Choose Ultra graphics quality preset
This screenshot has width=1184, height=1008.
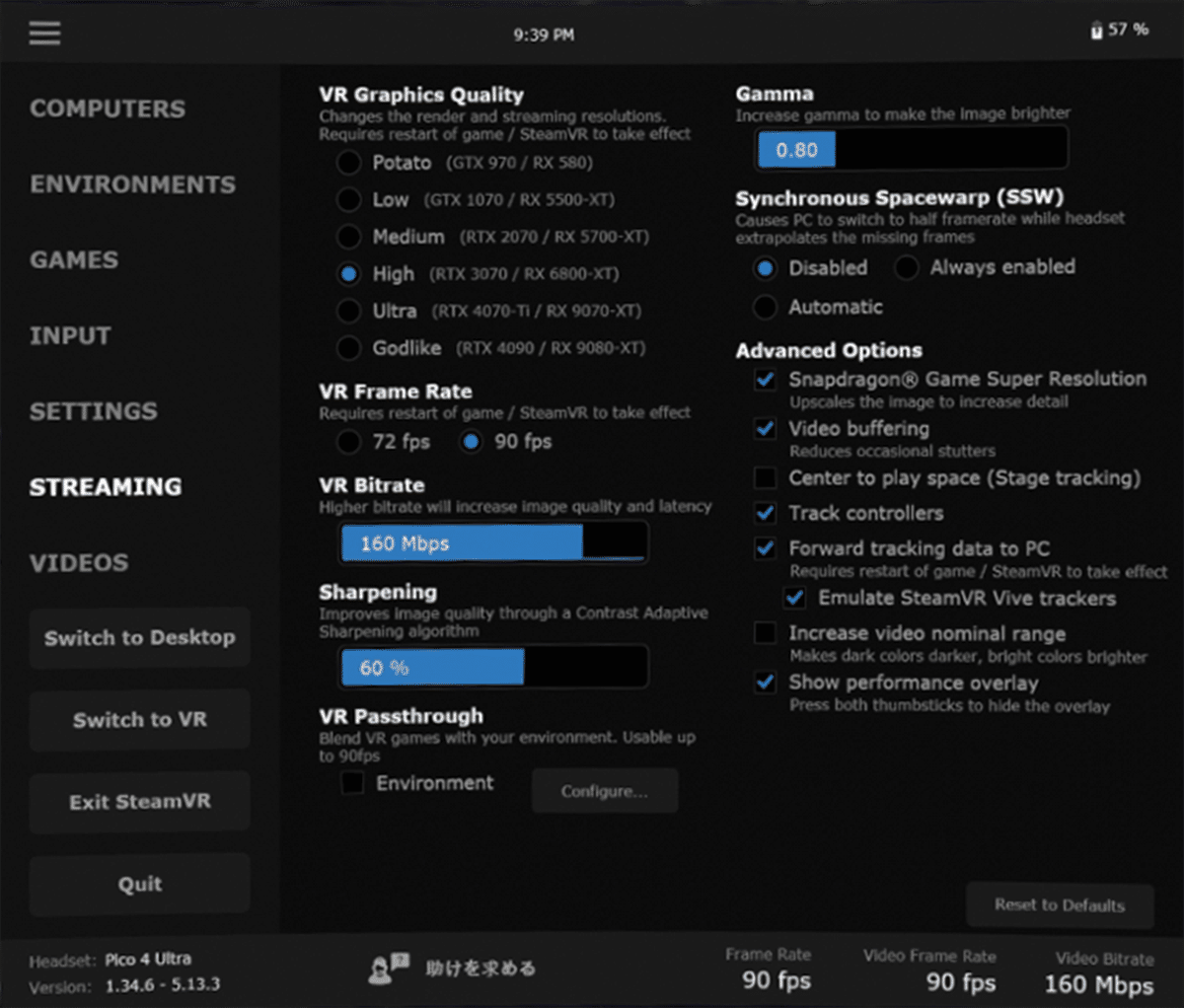tap(348, 311)
